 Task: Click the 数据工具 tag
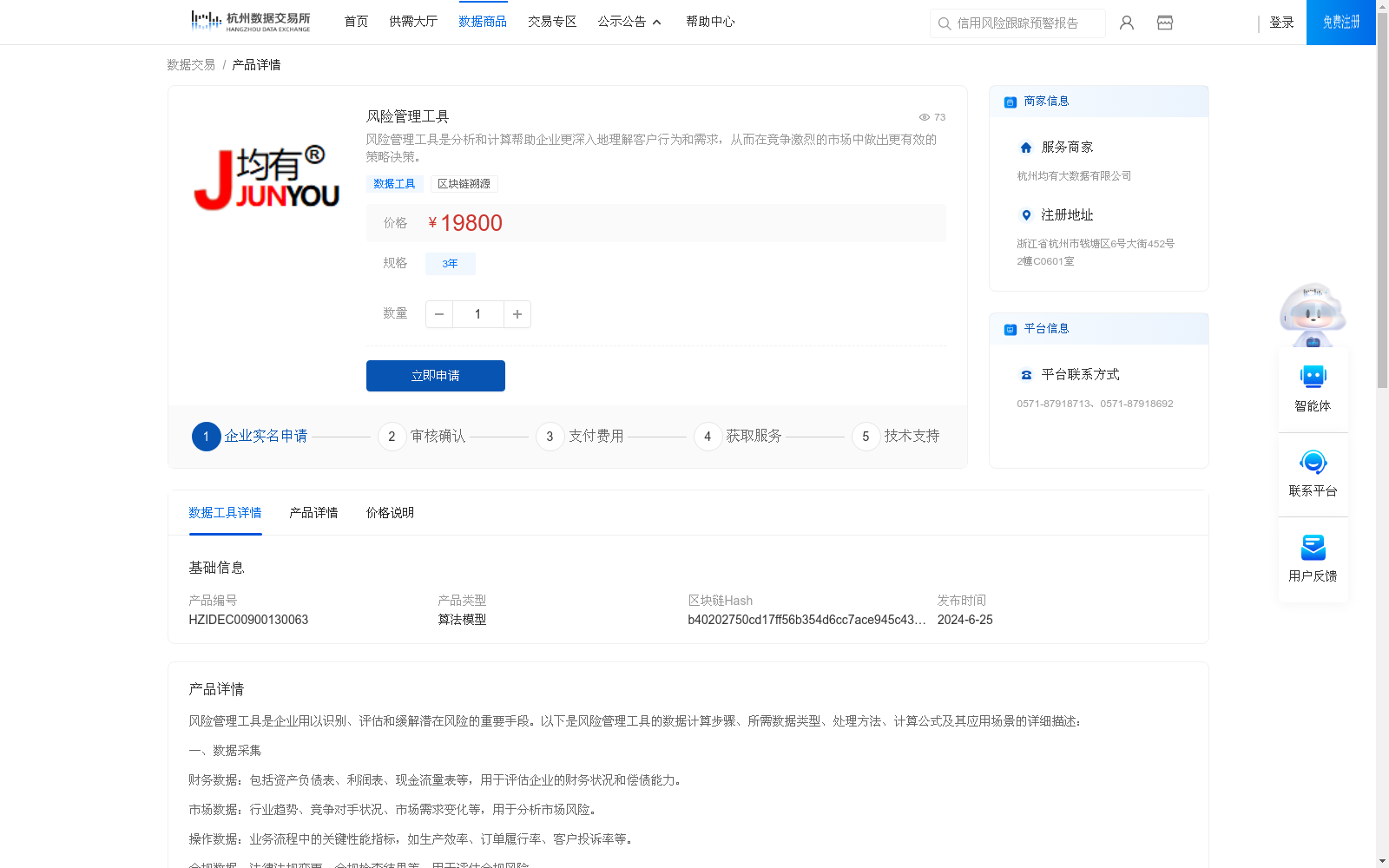(394, 184)
